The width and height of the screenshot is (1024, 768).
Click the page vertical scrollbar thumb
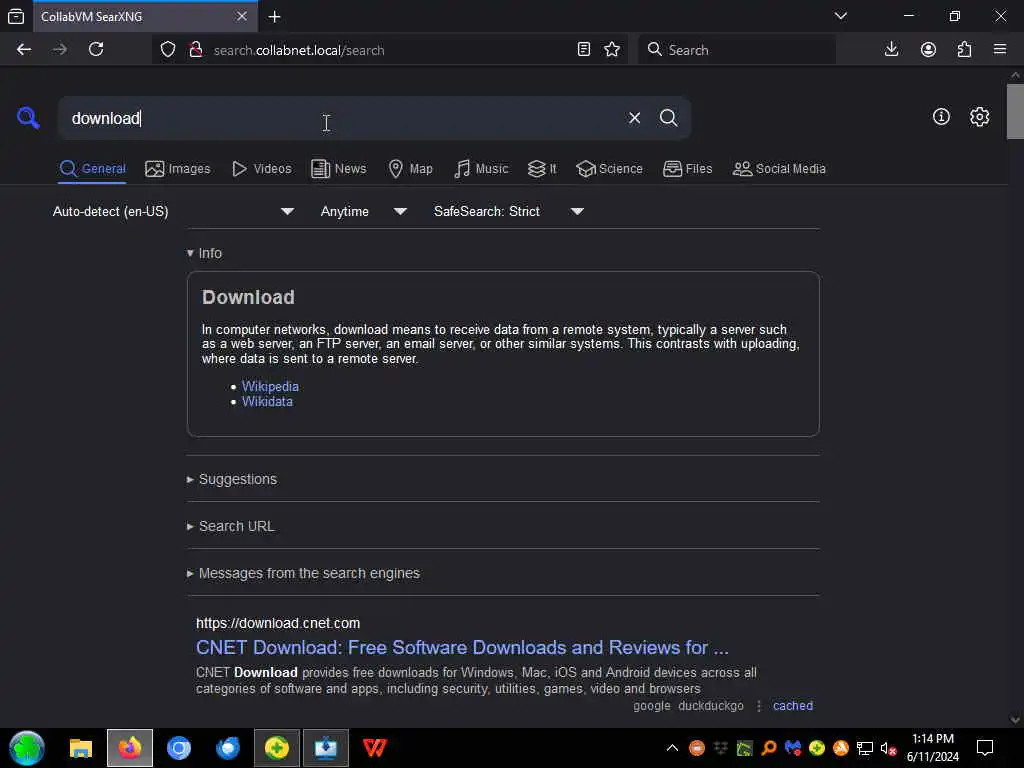pos(1015,112)
